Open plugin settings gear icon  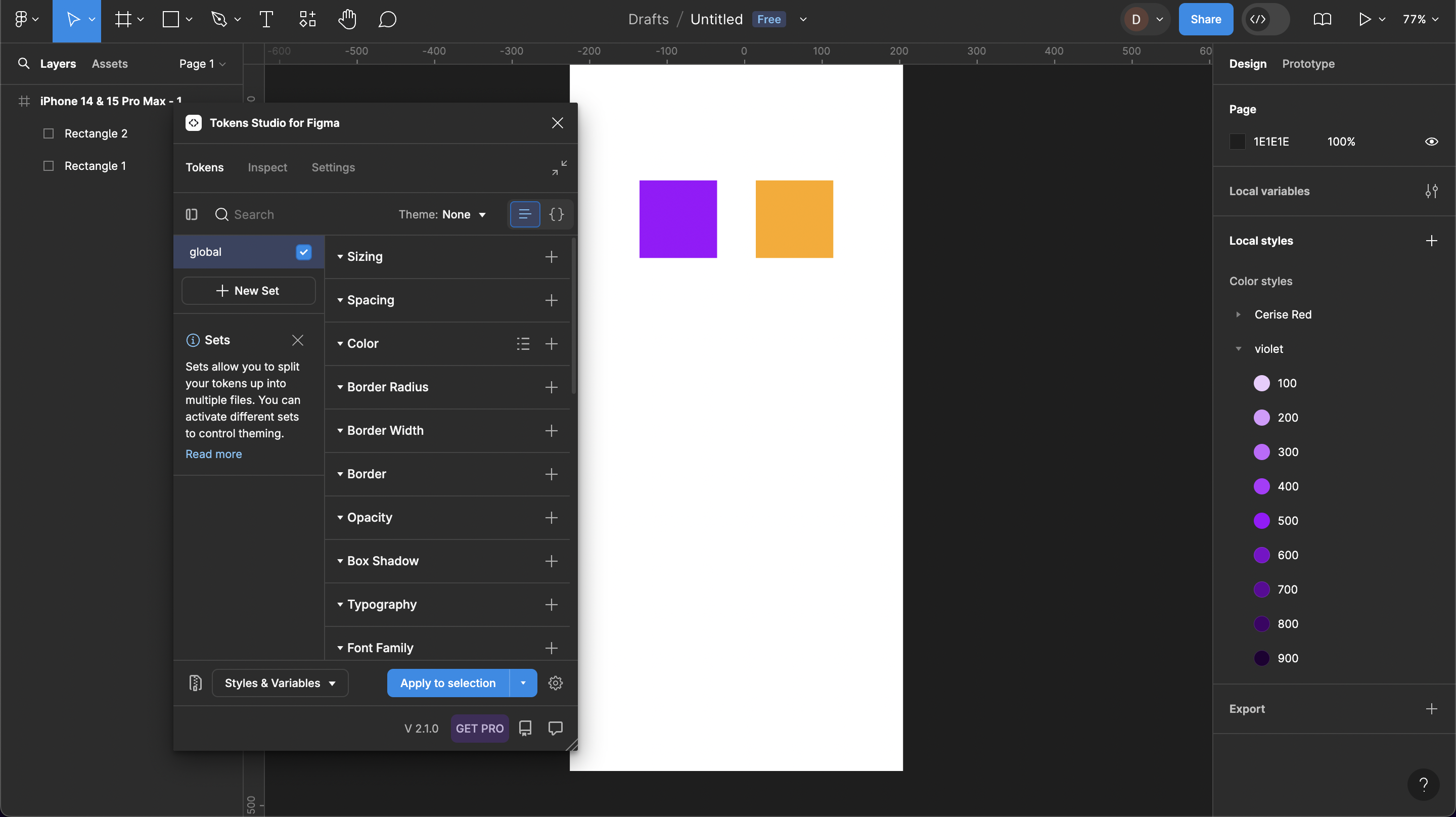tap(555, 683)
